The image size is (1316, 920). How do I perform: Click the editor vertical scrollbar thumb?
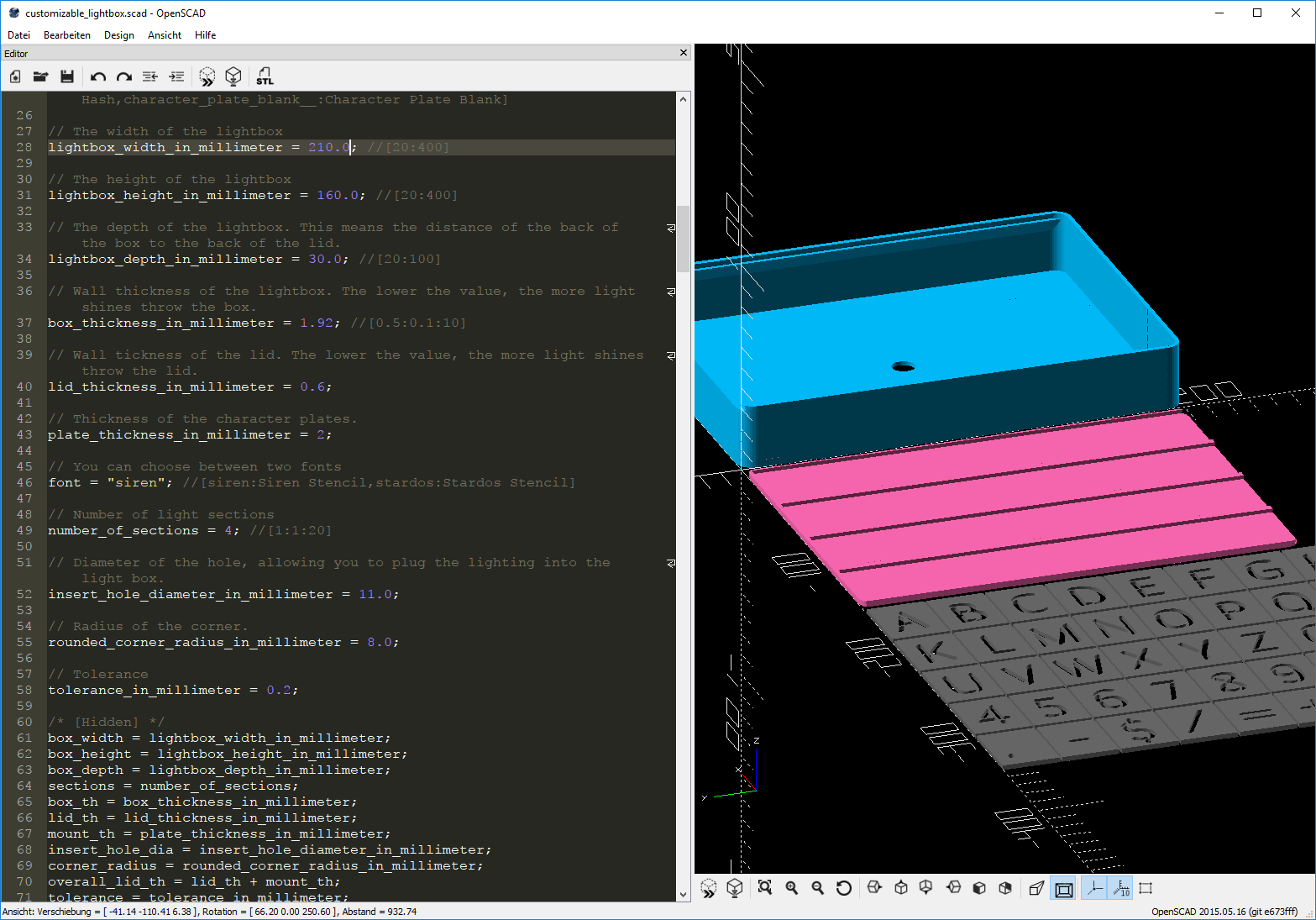point(683,239)
